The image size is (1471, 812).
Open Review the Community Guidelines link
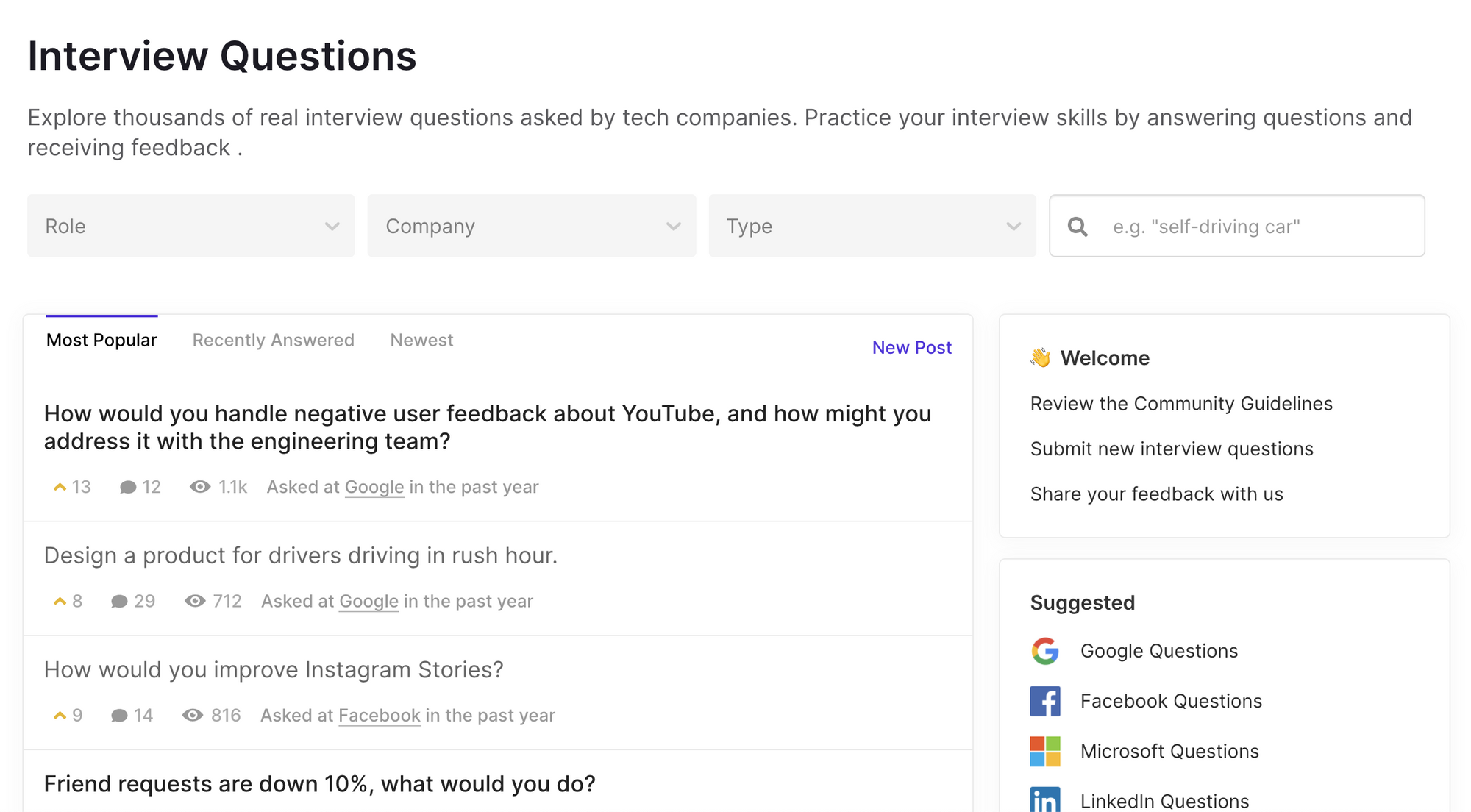(x=1181, y=403)
